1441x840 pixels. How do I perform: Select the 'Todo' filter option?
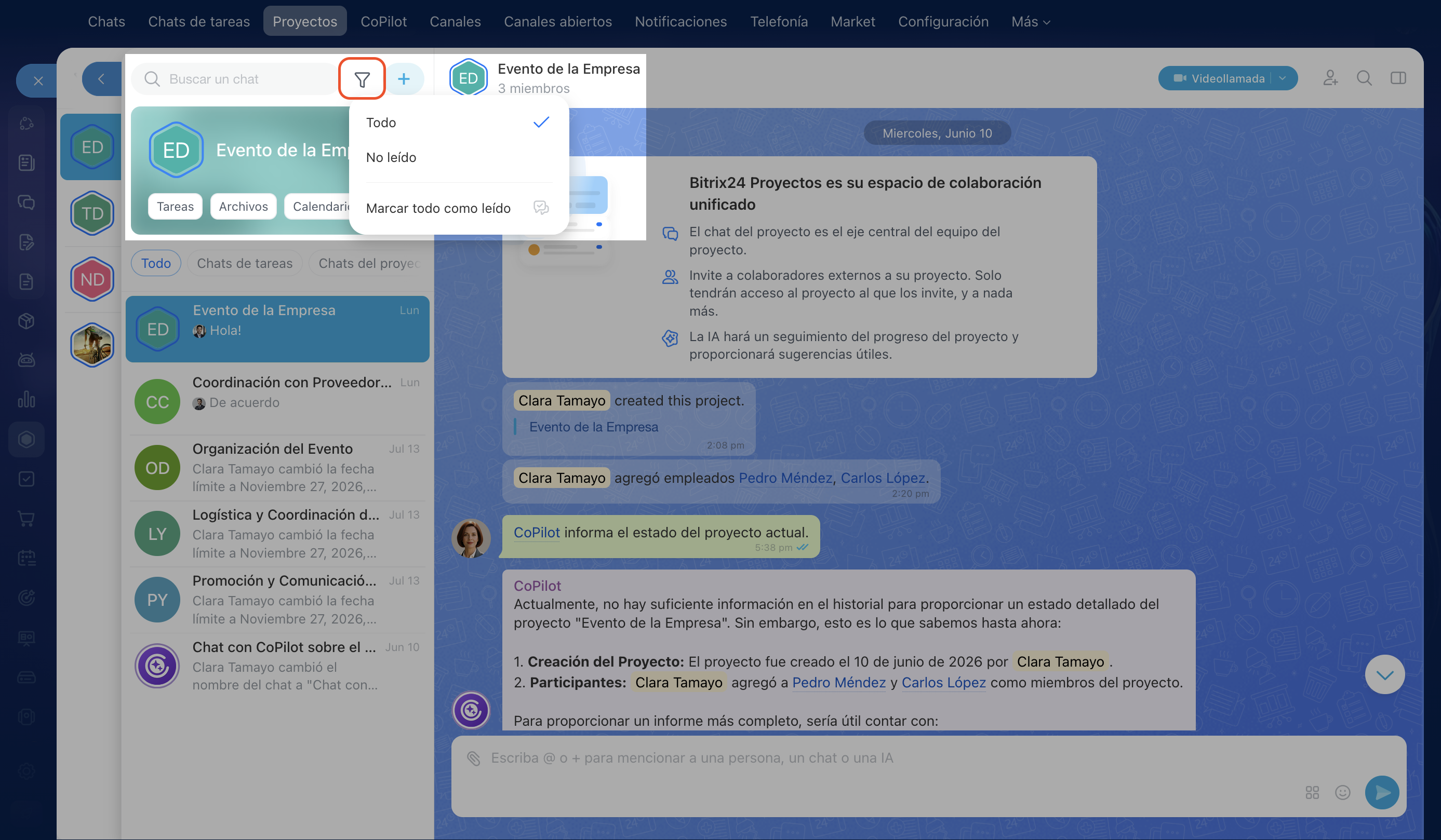(x=459, y=123)
